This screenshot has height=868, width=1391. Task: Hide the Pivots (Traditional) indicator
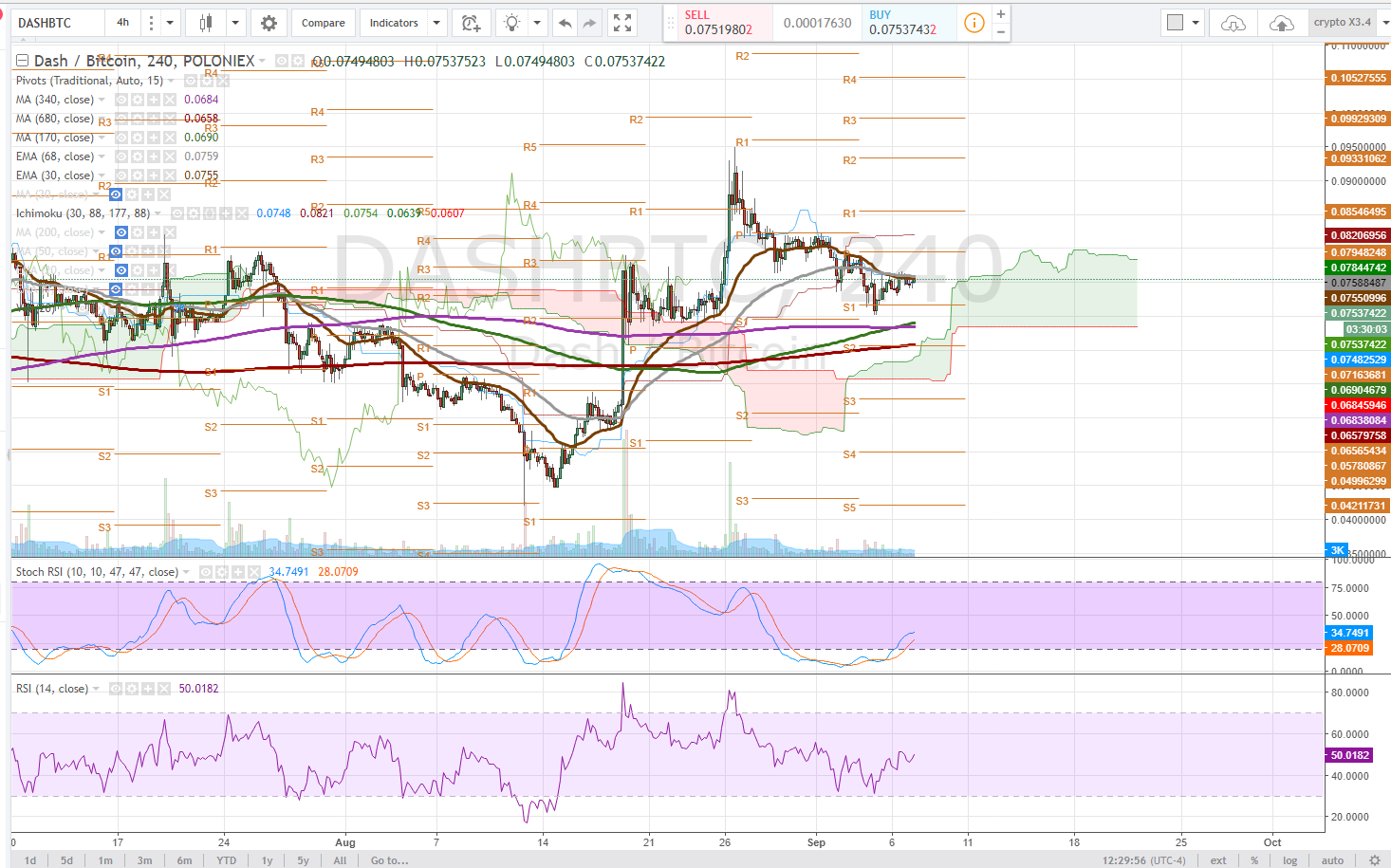point(191,81)
